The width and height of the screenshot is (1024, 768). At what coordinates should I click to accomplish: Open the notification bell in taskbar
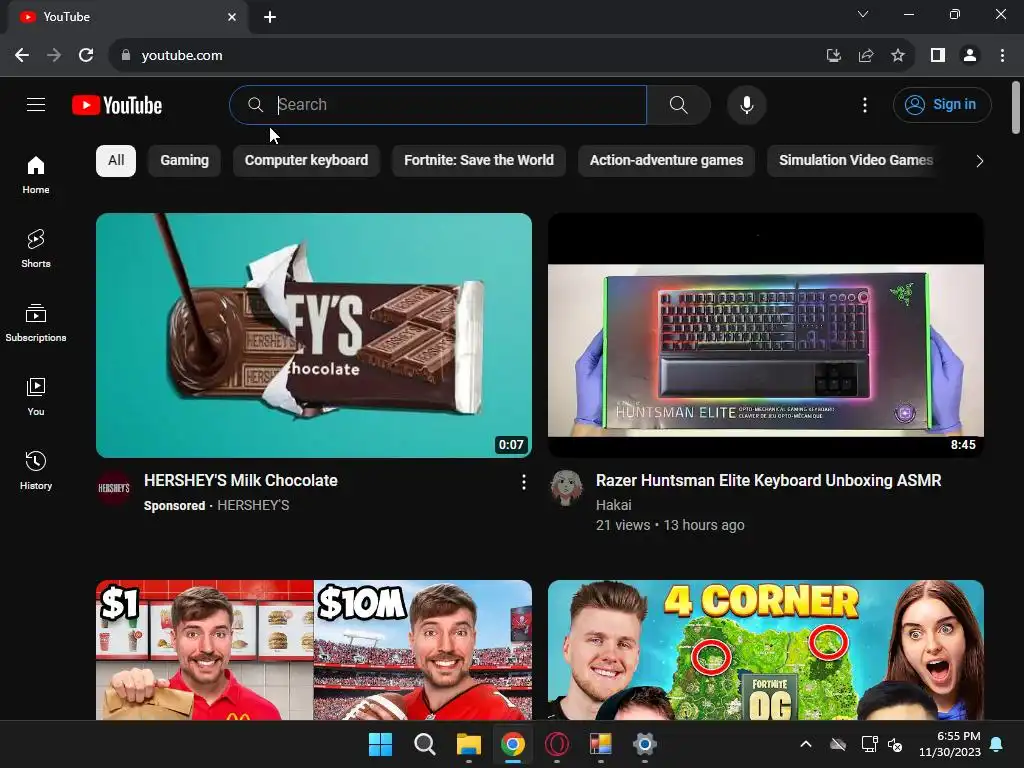tap(997, 744)
